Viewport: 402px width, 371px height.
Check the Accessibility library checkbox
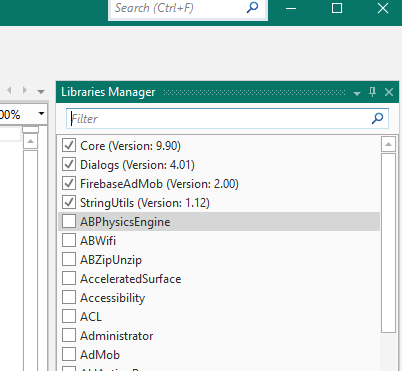tap(69, 297)
